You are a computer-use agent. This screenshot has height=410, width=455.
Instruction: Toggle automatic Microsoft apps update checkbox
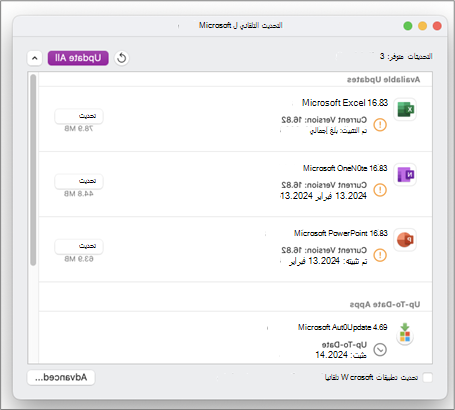[427, 377]
